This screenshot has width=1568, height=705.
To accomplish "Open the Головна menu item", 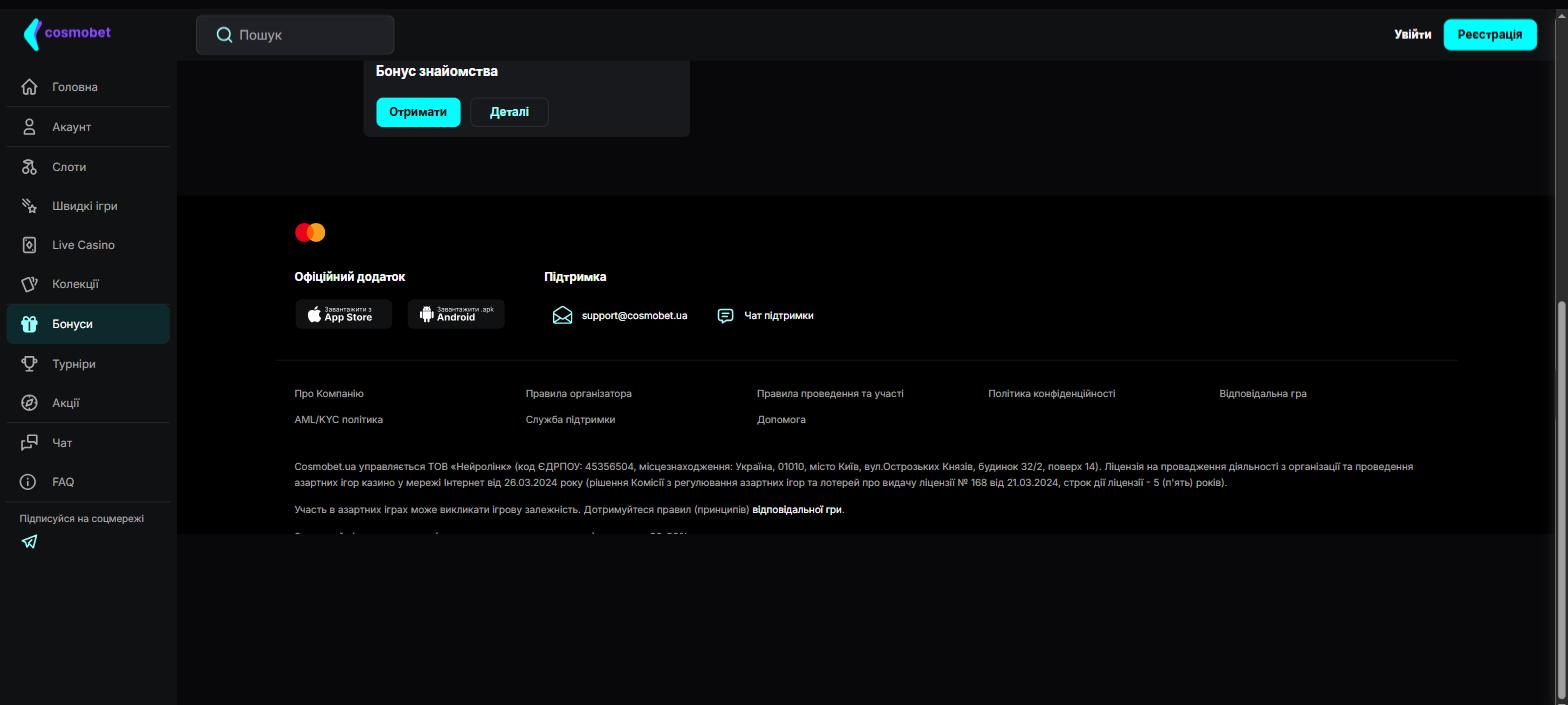I will coord(88,87).
